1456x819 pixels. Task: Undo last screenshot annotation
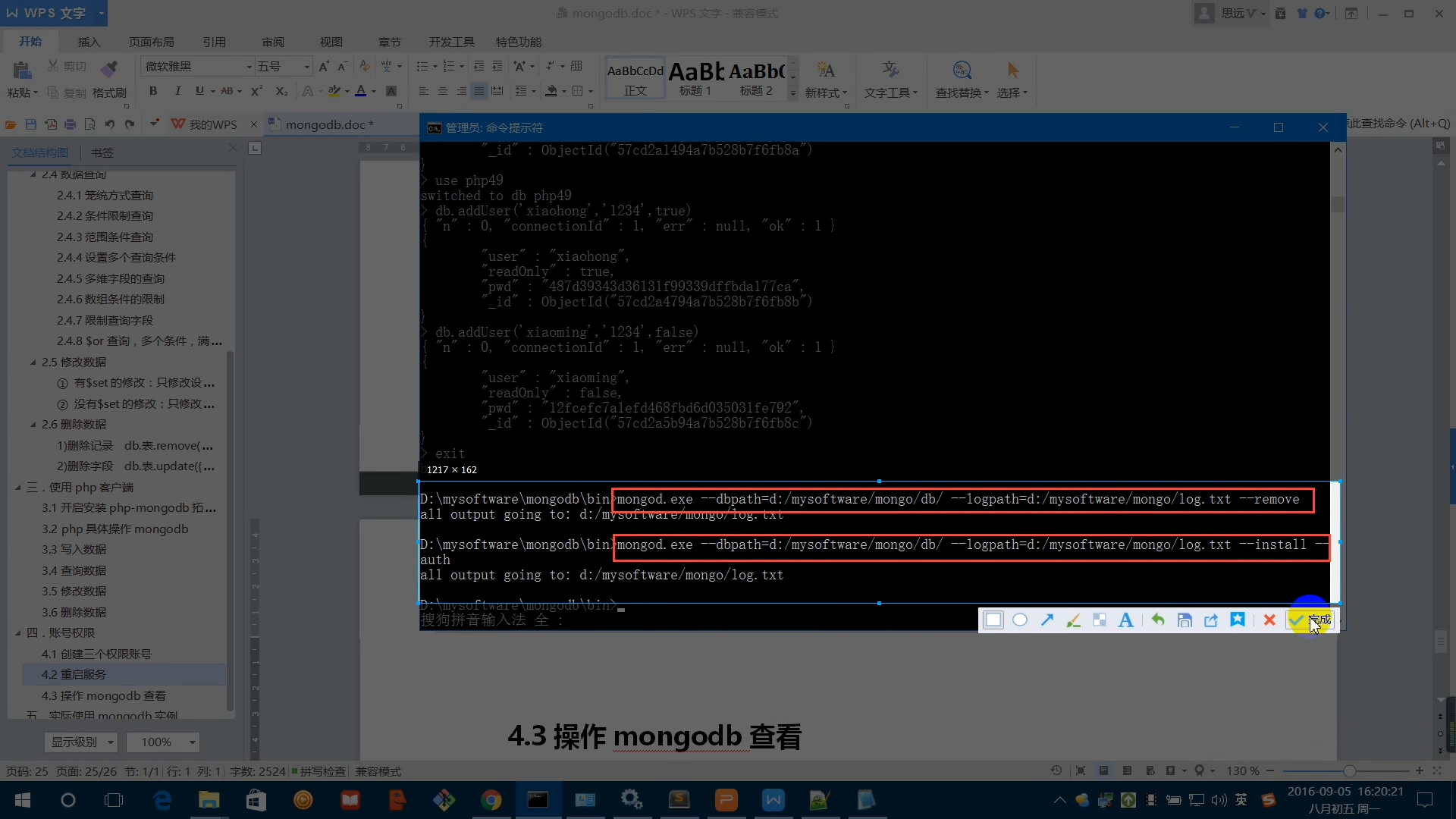click(1158, 620)
